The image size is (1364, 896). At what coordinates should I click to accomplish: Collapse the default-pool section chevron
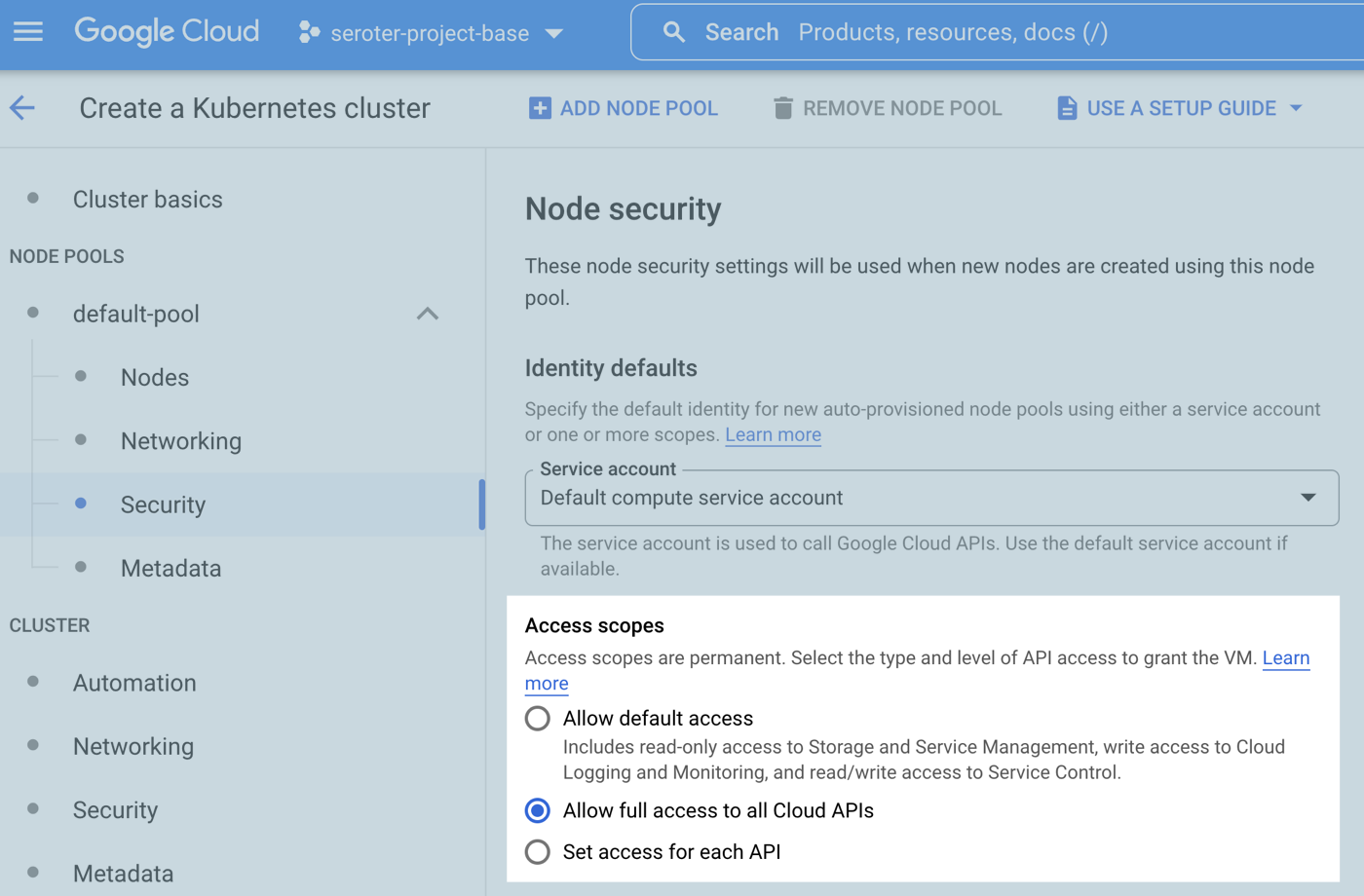click(x=427, y=314)
